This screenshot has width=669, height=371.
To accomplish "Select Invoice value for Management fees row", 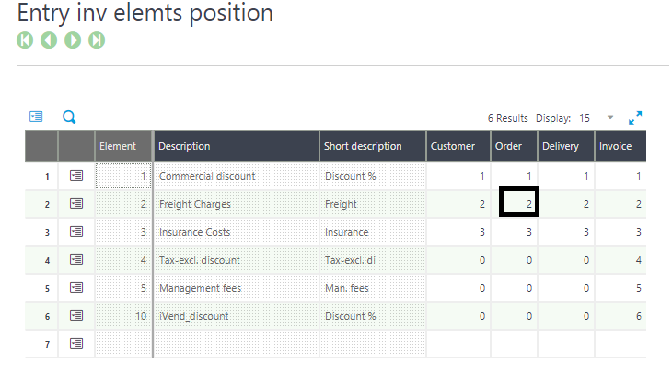I will (x=620, y=288).
